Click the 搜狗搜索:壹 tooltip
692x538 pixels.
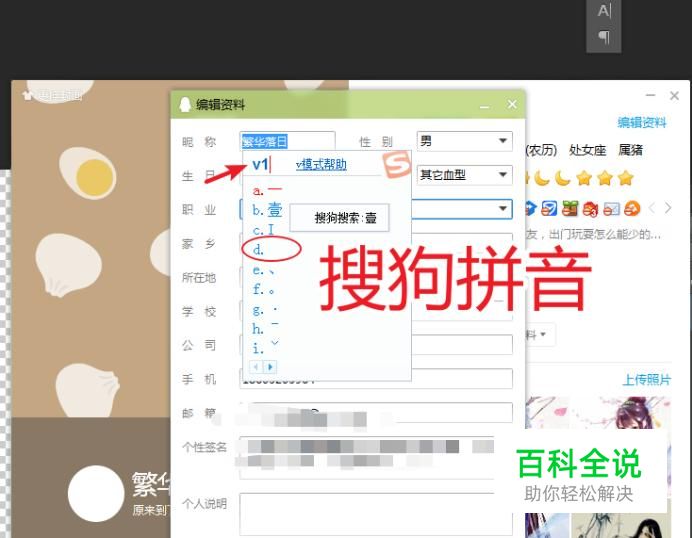339,217
